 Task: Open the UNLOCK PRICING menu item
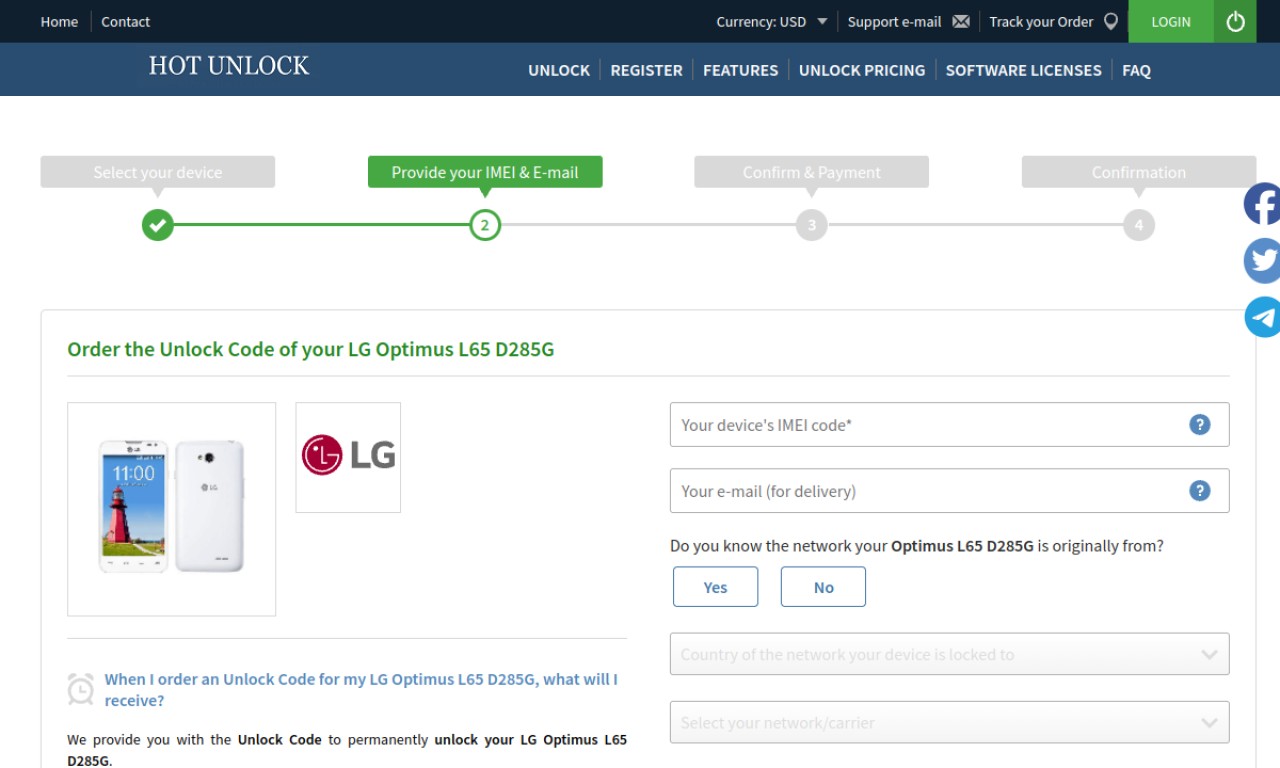[x=862, y=70]
